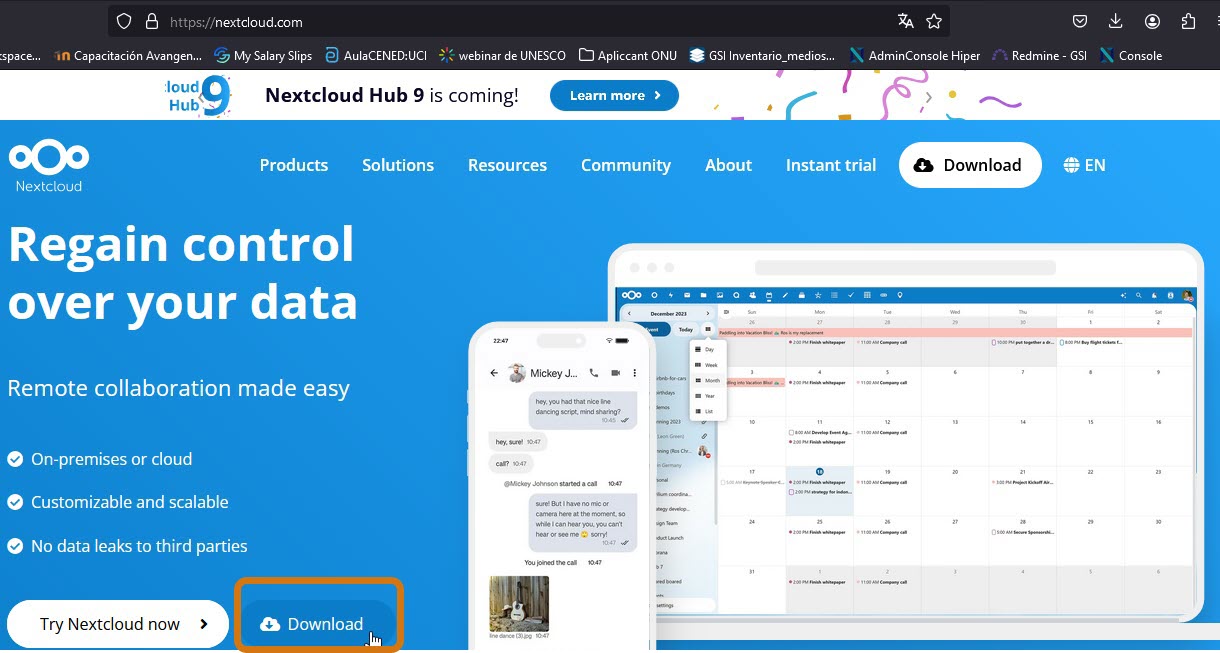
Task: Click 'No data leaks to third parties' text
Action: pos(139,546)
